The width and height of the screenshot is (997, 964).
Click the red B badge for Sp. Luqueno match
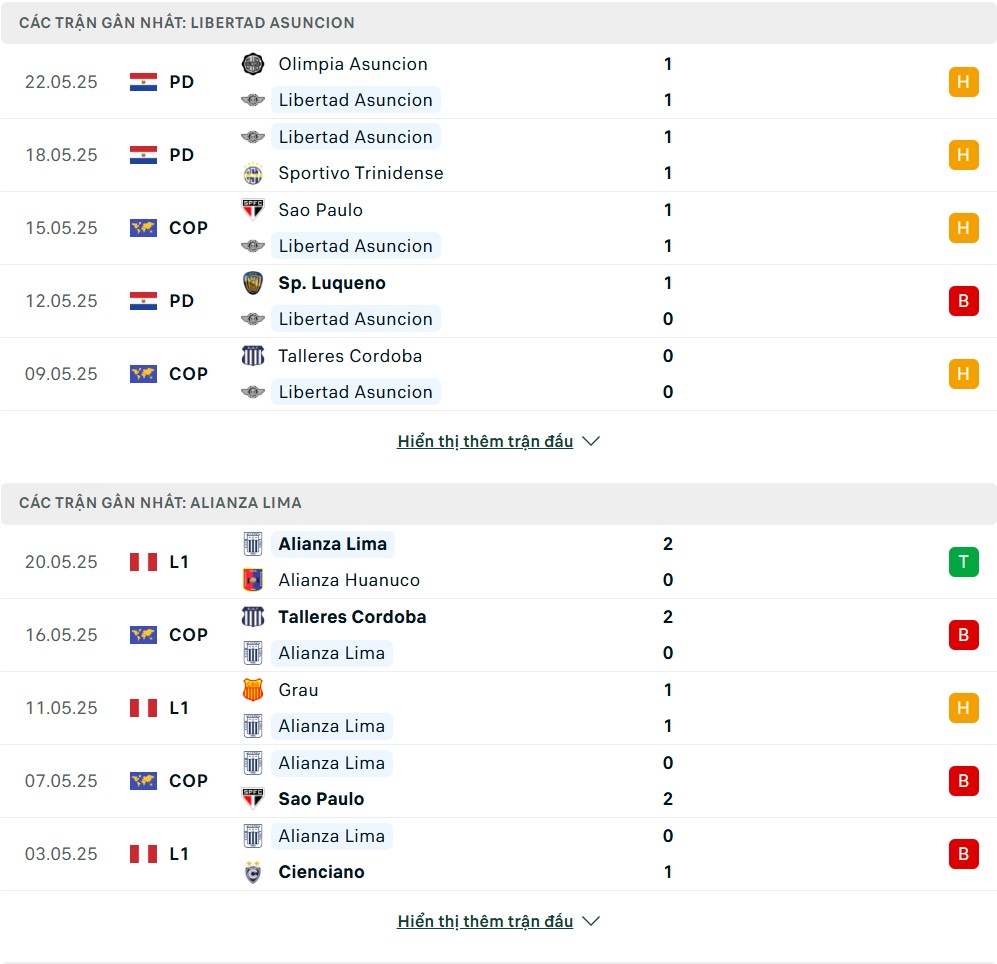tap(963, 301)
